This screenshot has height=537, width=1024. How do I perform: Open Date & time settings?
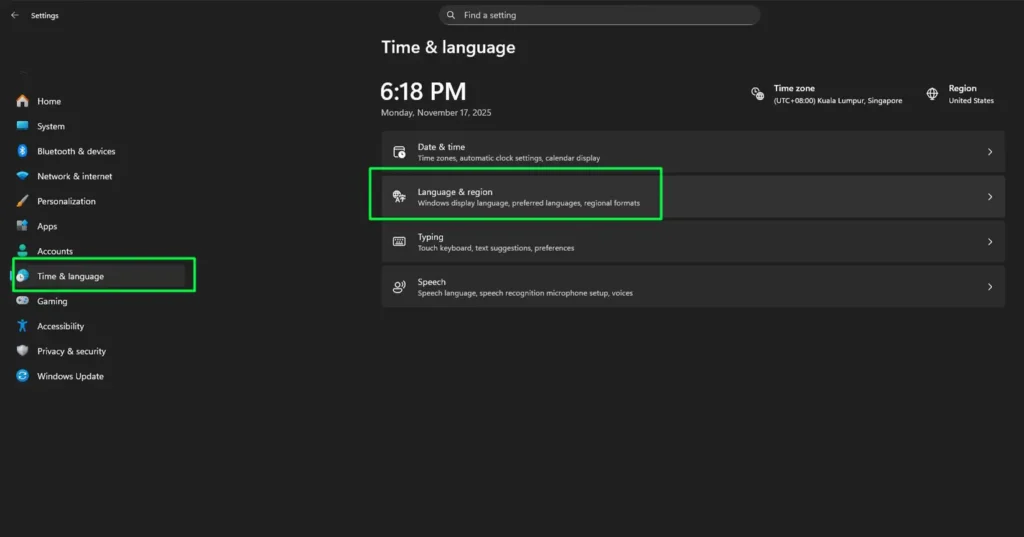[x=693, y=152]
